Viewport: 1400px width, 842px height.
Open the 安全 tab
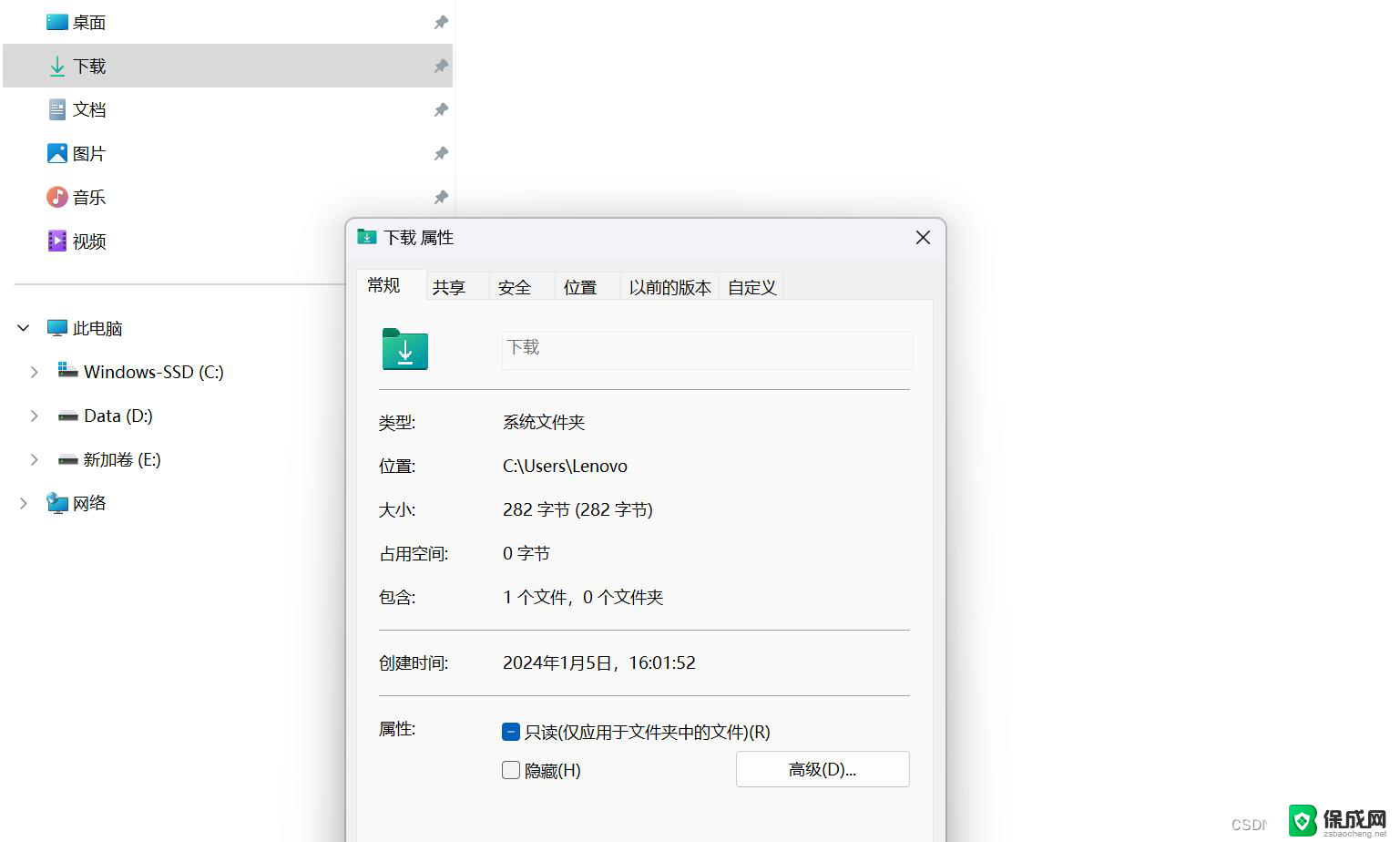pos(523,287)
